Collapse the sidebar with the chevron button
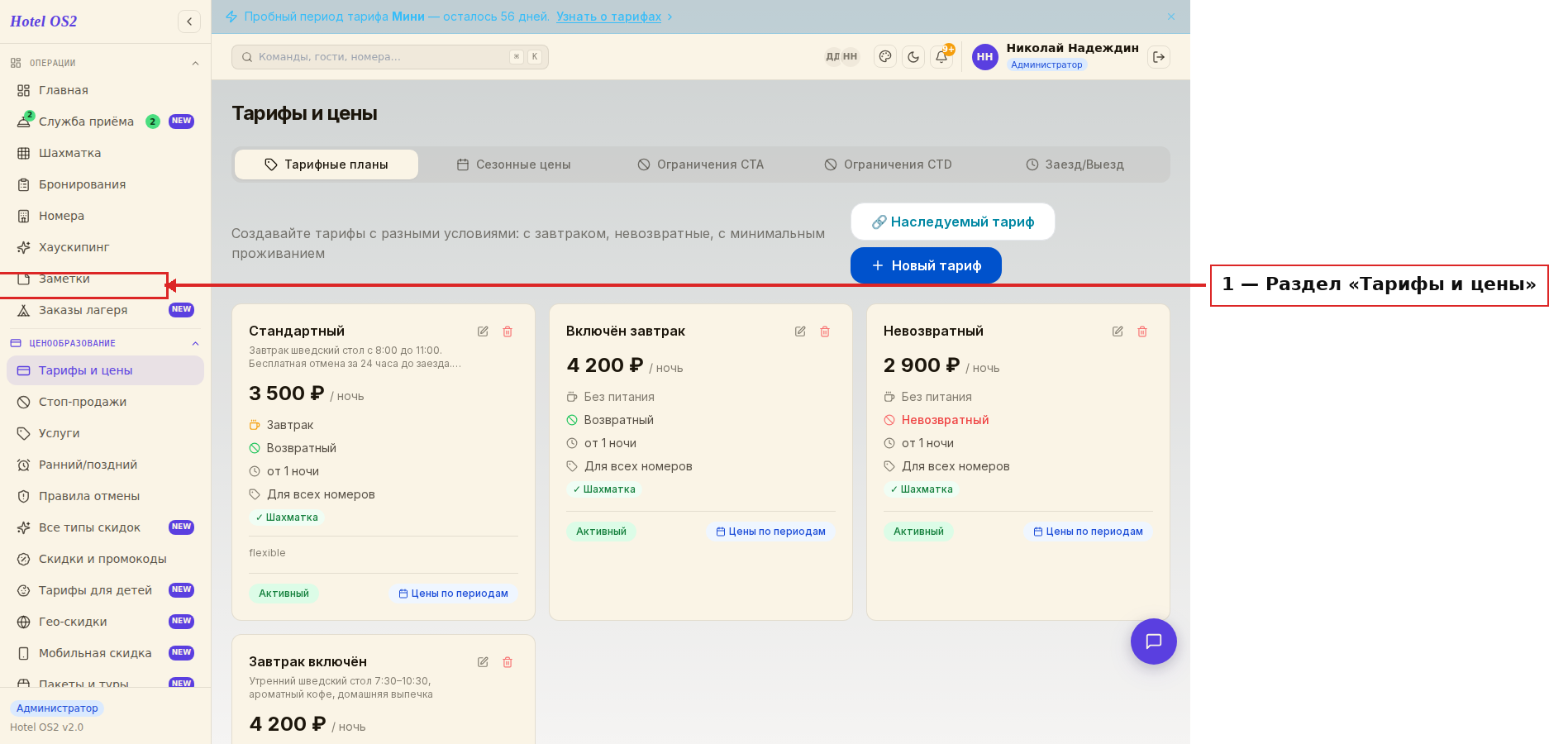 [x=189, y=21]
